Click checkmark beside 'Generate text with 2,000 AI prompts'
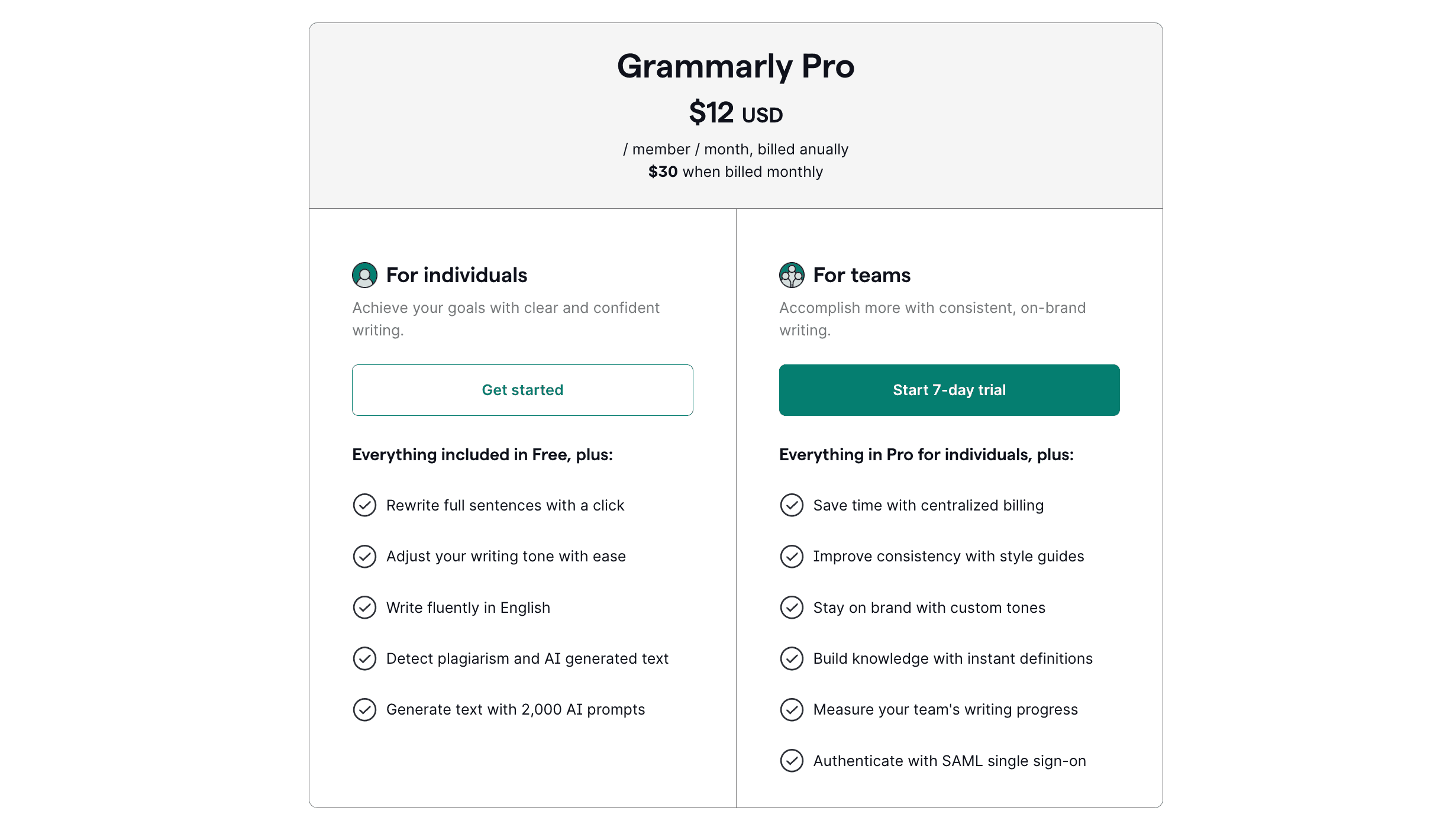The width and height of the screenshot is (1456, 840). [364, 710]
